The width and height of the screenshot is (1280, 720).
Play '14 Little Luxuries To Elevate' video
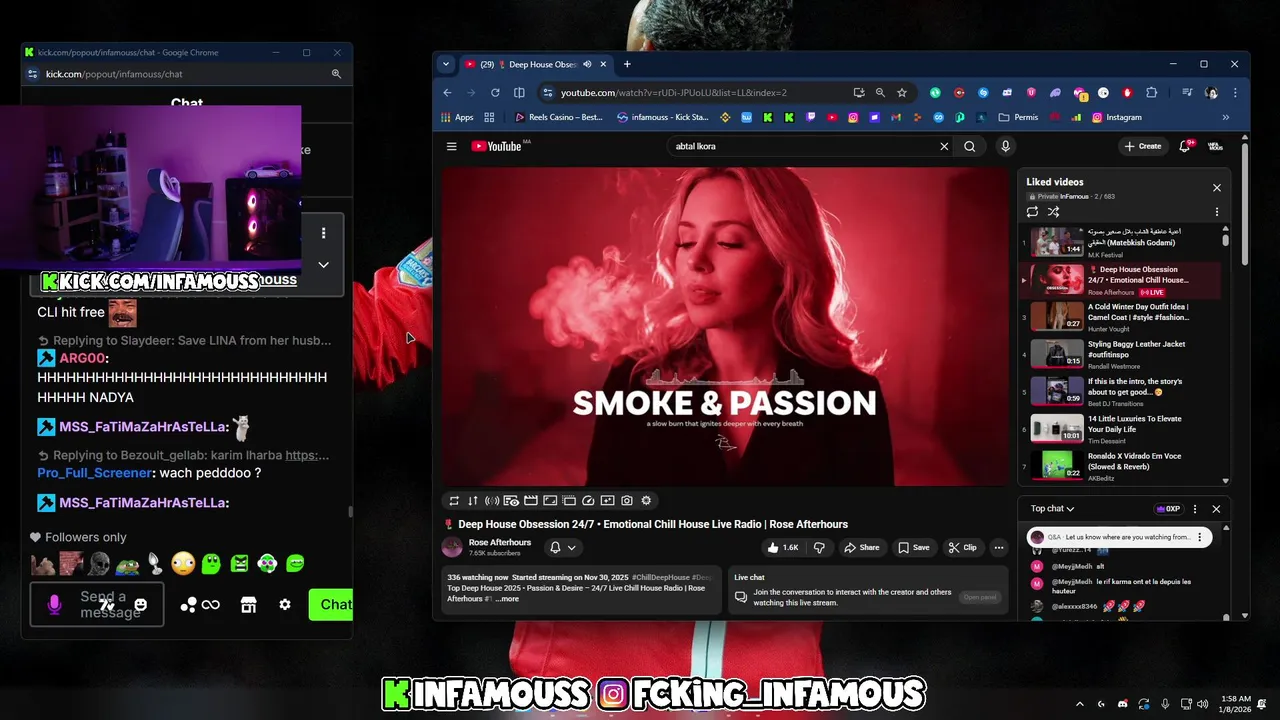[1120, 428]
